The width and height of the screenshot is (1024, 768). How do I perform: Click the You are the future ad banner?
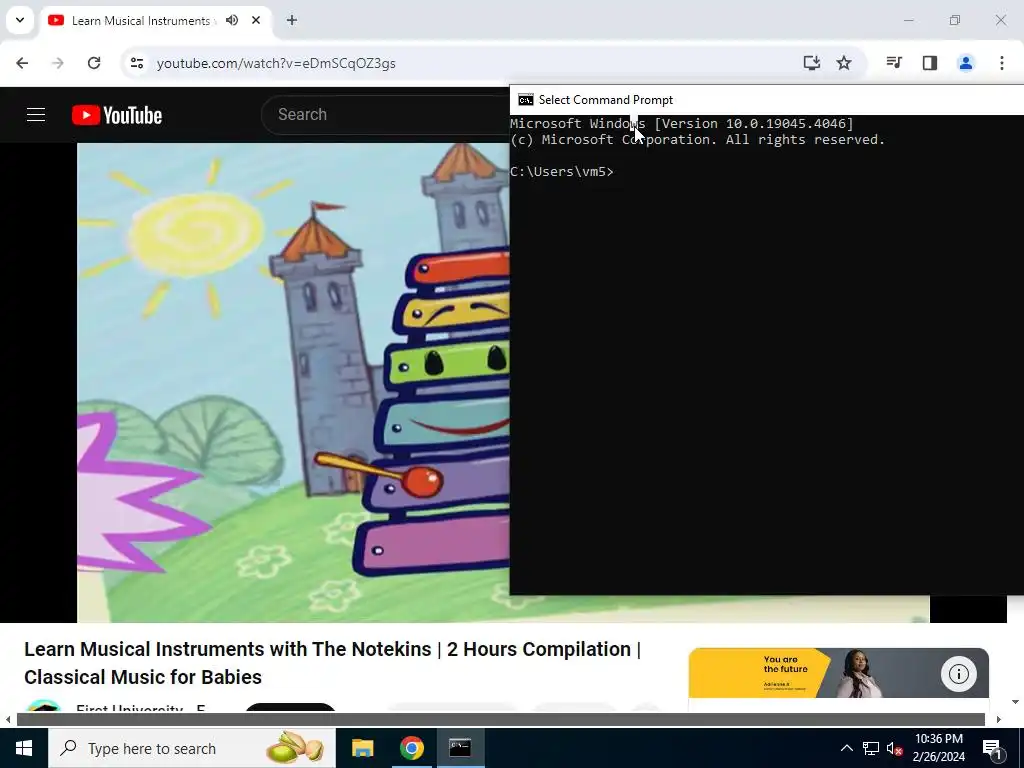pyautogui.click(x=839, y=673)
